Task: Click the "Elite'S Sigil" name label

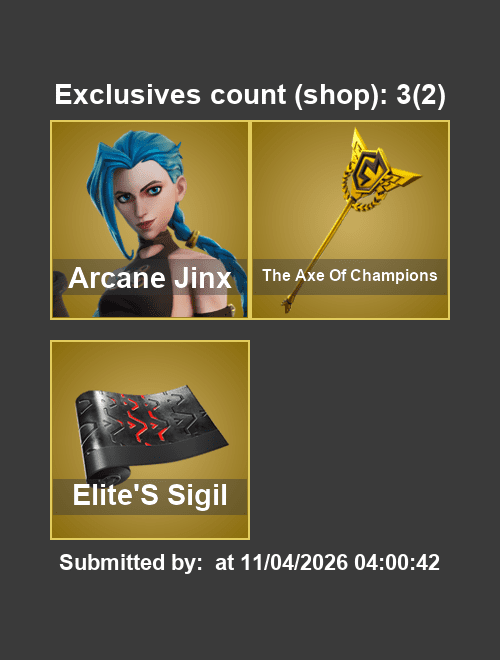Action: pyautogui.click(x=150, y=495)
